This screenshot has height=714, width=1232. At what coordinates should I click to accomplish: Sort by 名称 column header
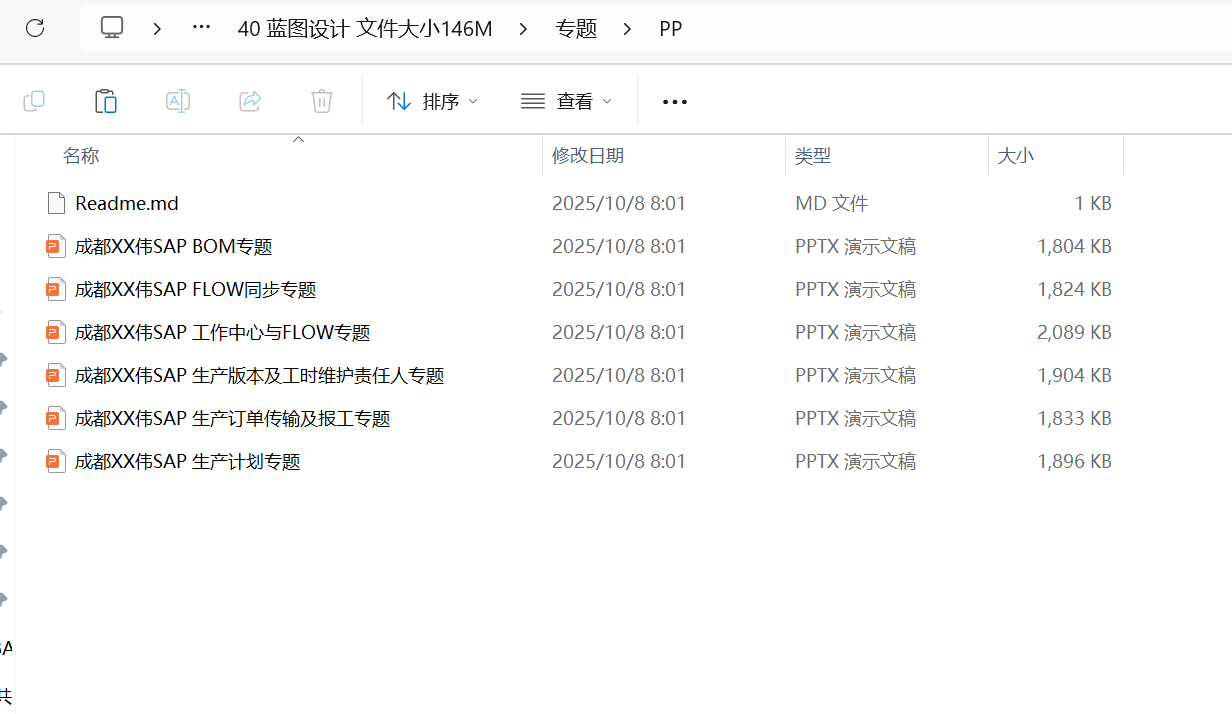tap(81, 156)
